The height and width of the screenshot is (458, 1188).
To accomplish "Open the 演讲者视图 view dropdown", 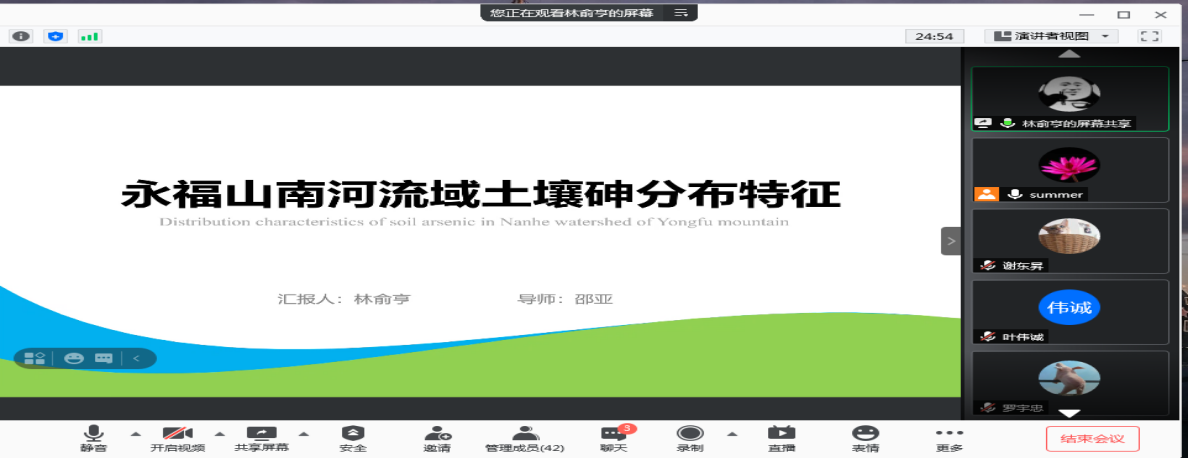I will coord(1051,36).
